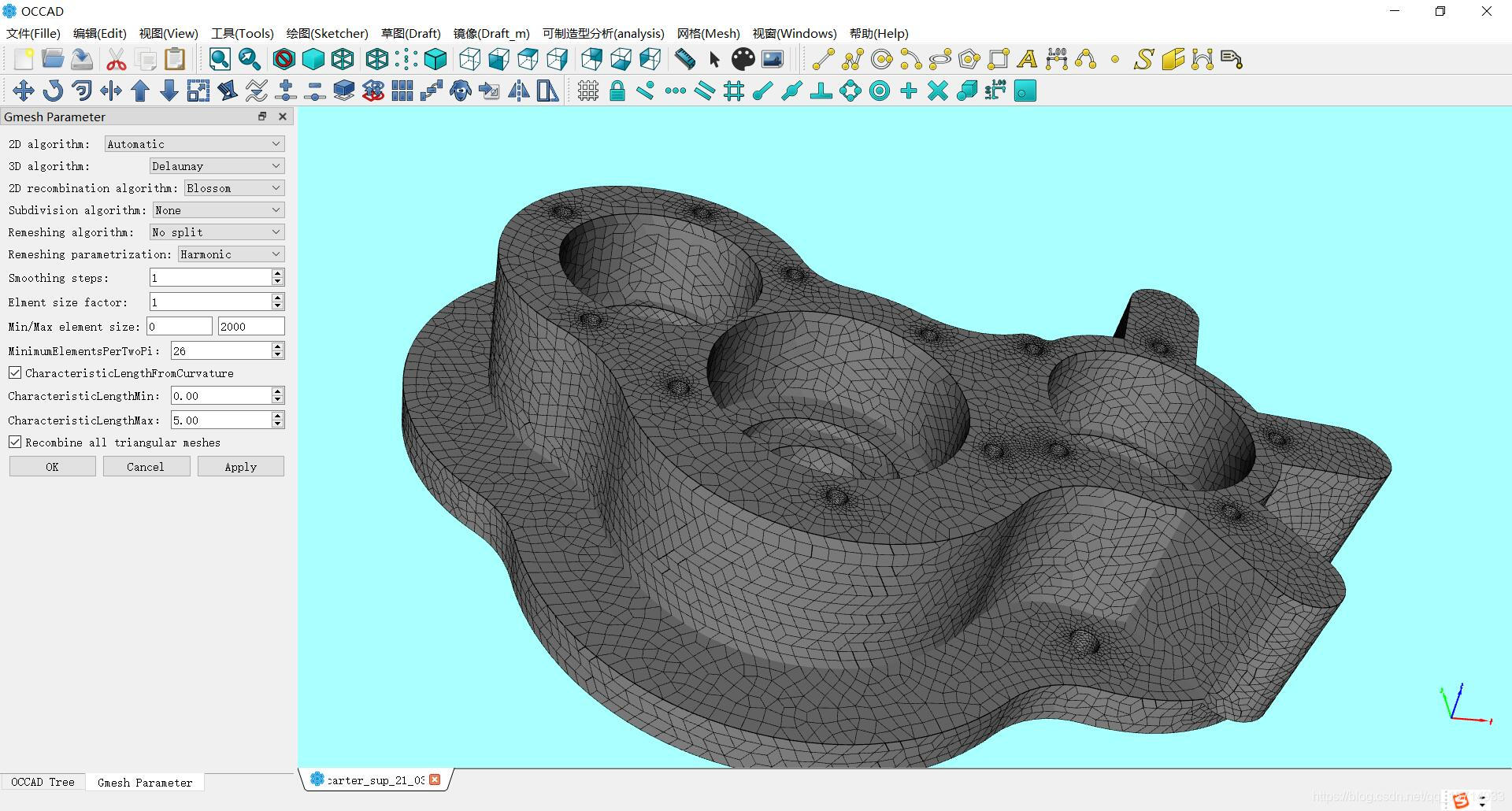Toggle CharacteristicLengthFromCurvature checkbox
Image resolution: width=1512 pixels, height=811 pixels.
coord(15,372)
